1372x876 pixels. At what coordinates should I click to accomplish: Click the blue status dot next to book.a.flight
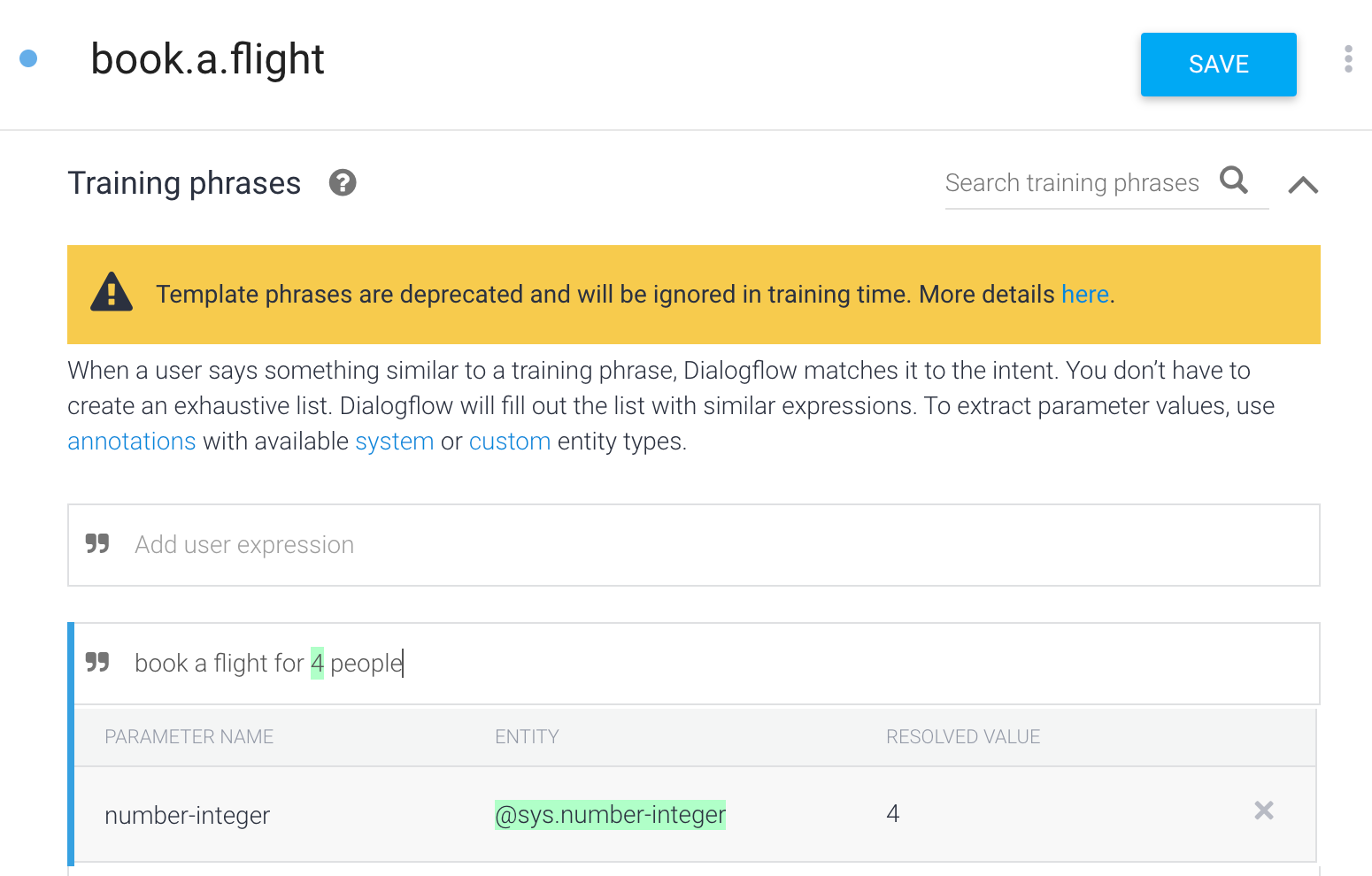tap(28, 58)
